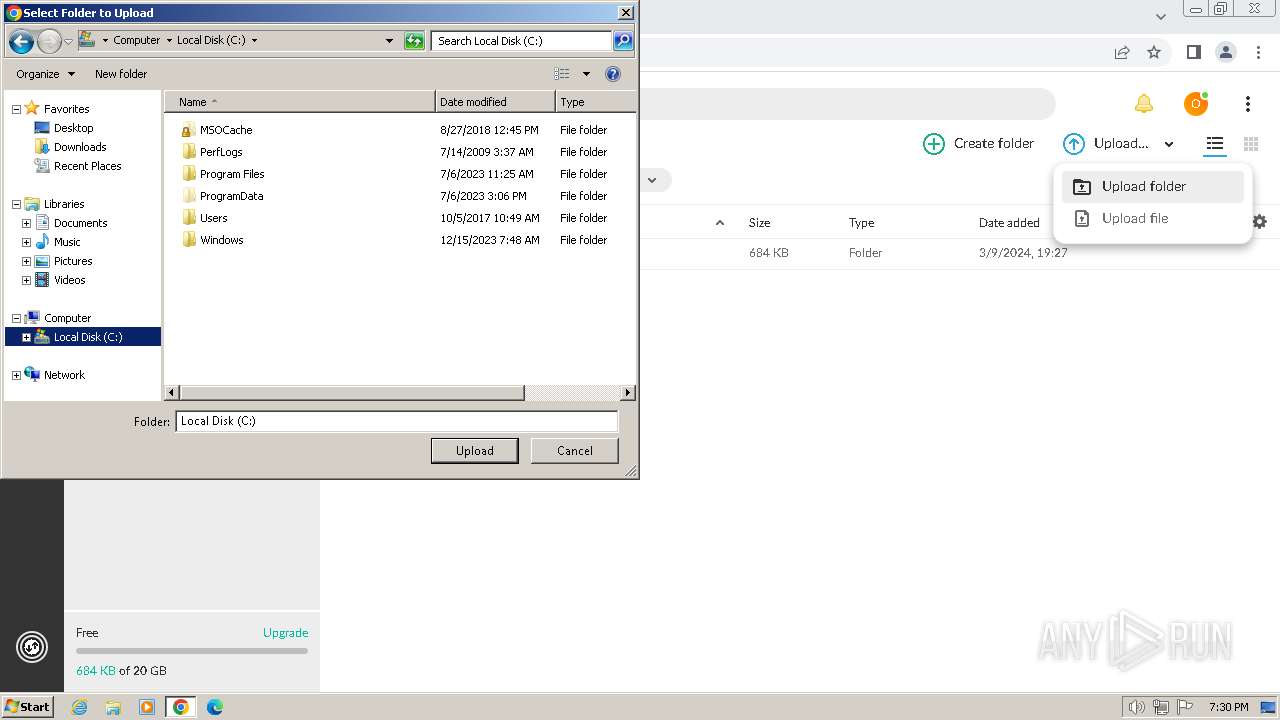Open the dialog help question mark icon

click(x=613, y=74)
